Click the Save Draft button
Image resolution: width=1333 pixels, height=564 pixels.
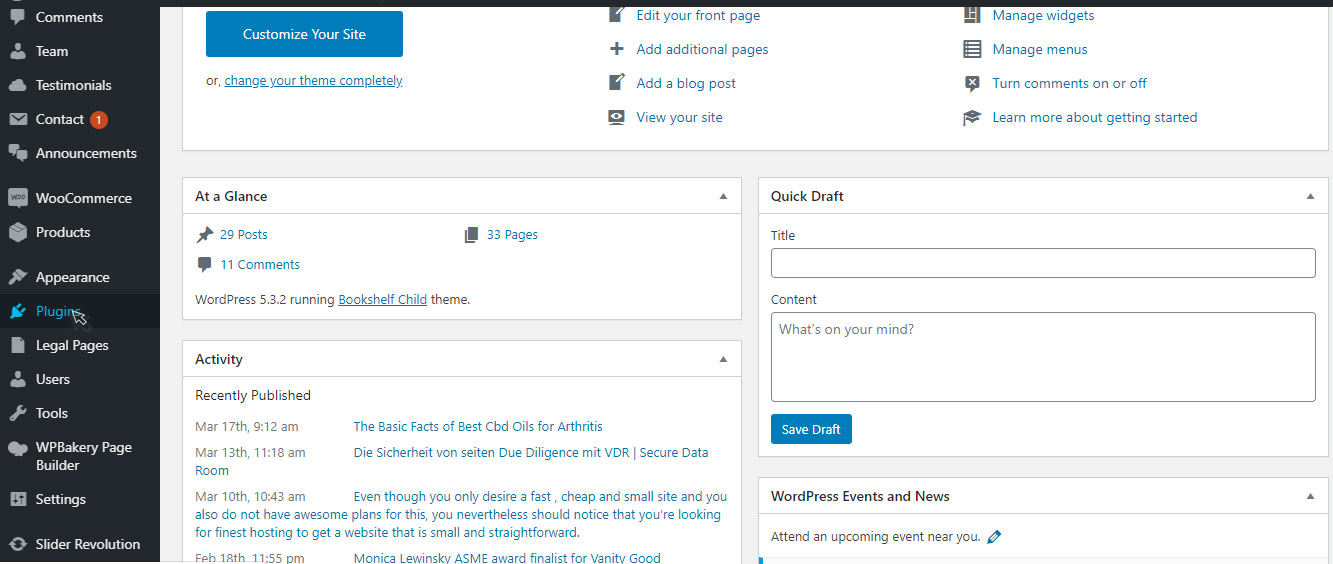point(811,429)
